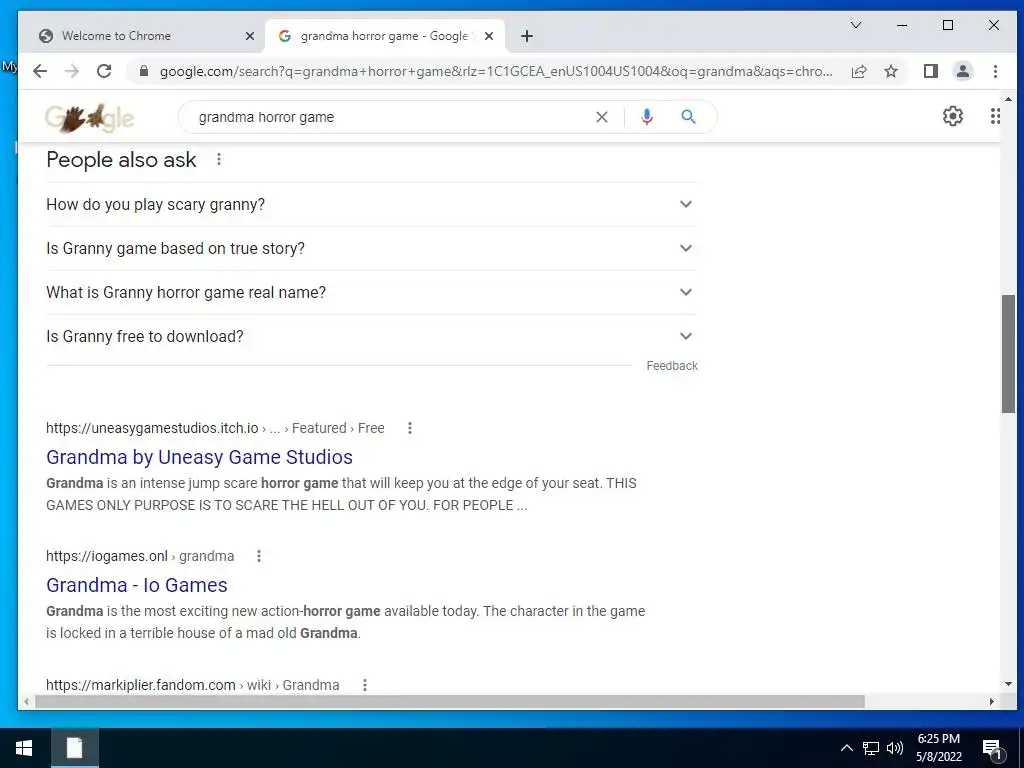Open People also ask options menu
1024x768 pixels.
[x=219, y=159]
